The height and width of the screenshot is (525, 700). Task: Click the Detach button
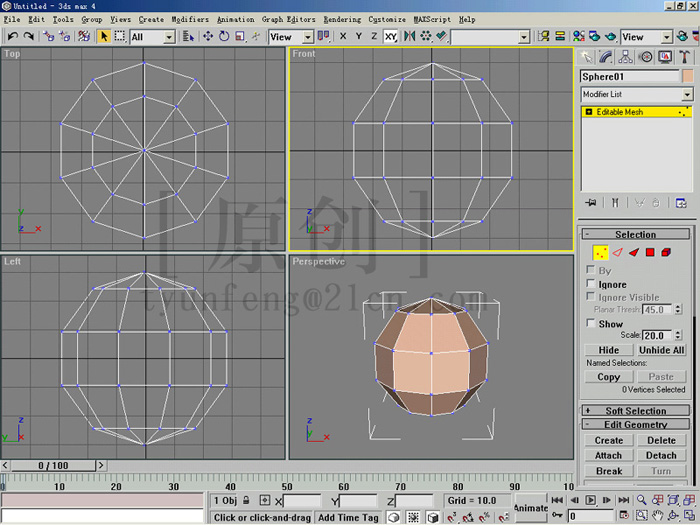[x=661, y=455]
